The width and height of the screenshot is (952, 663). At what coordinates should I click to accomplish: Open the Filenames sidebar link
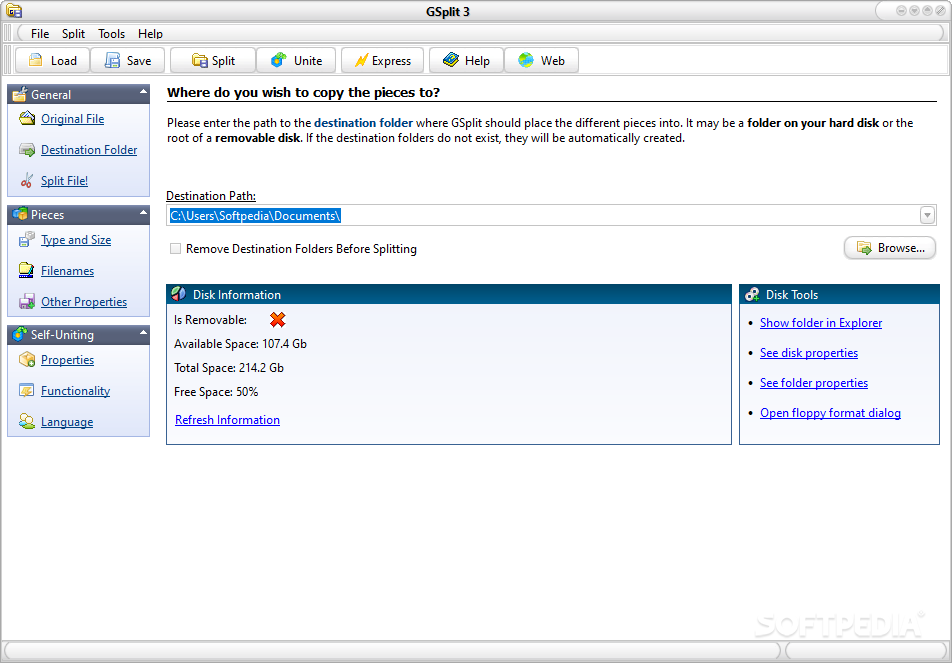67,271
